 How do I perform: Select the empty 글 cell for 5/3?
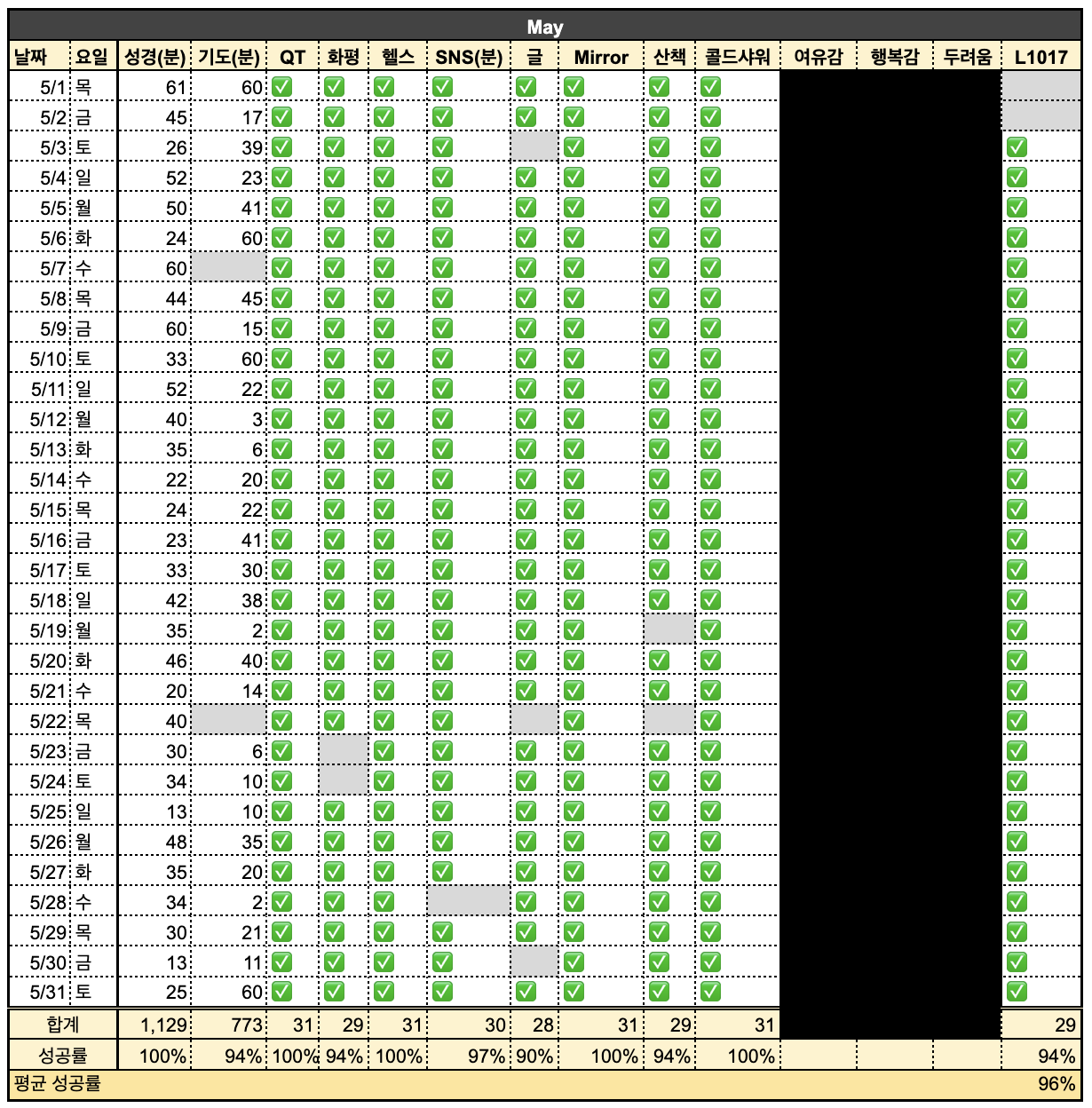point(534,147)
